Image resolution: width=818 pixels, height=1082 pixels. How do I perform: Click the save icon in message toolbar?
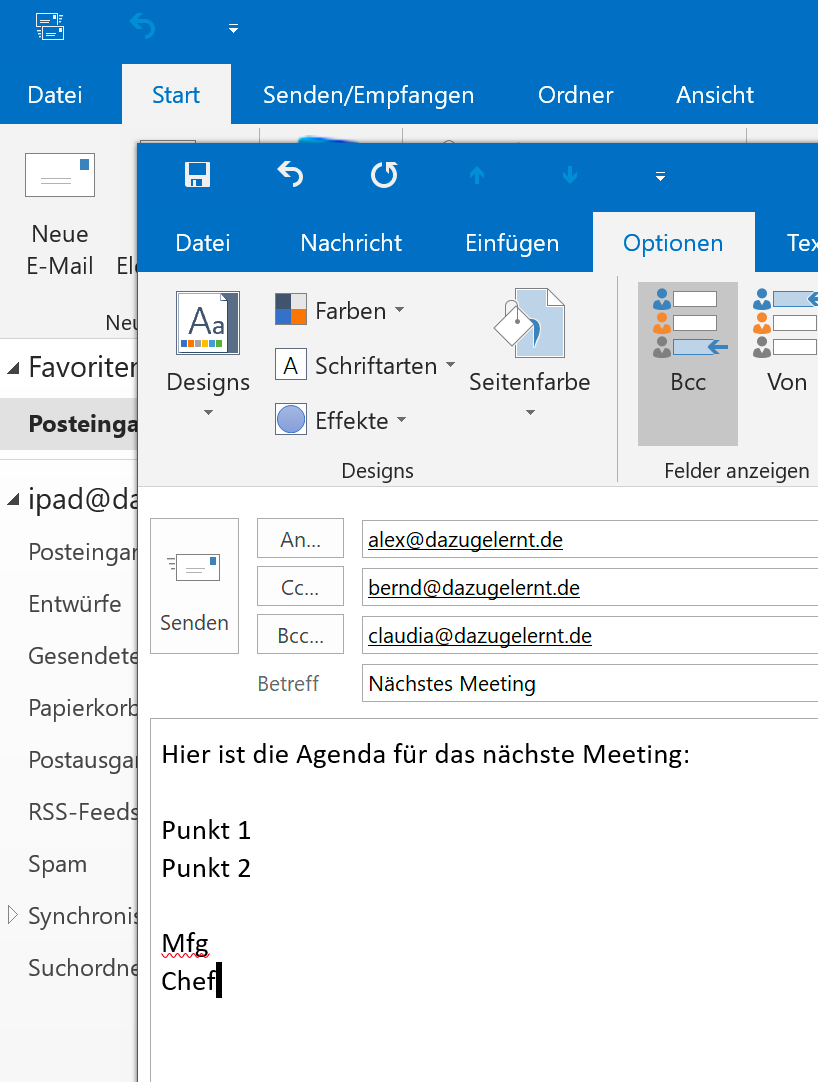pos(198,175)
